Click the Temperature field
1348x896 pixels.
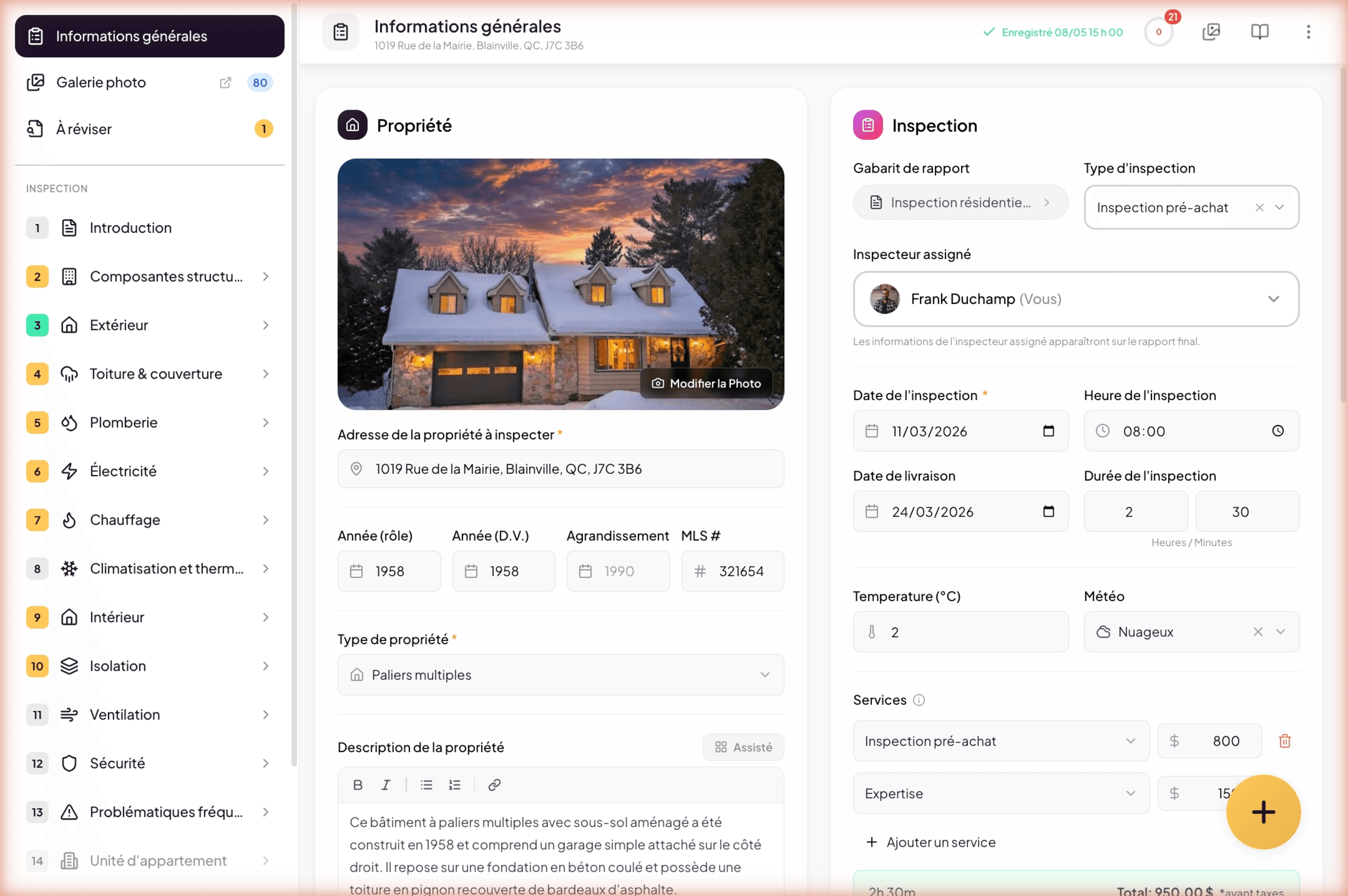961,632
